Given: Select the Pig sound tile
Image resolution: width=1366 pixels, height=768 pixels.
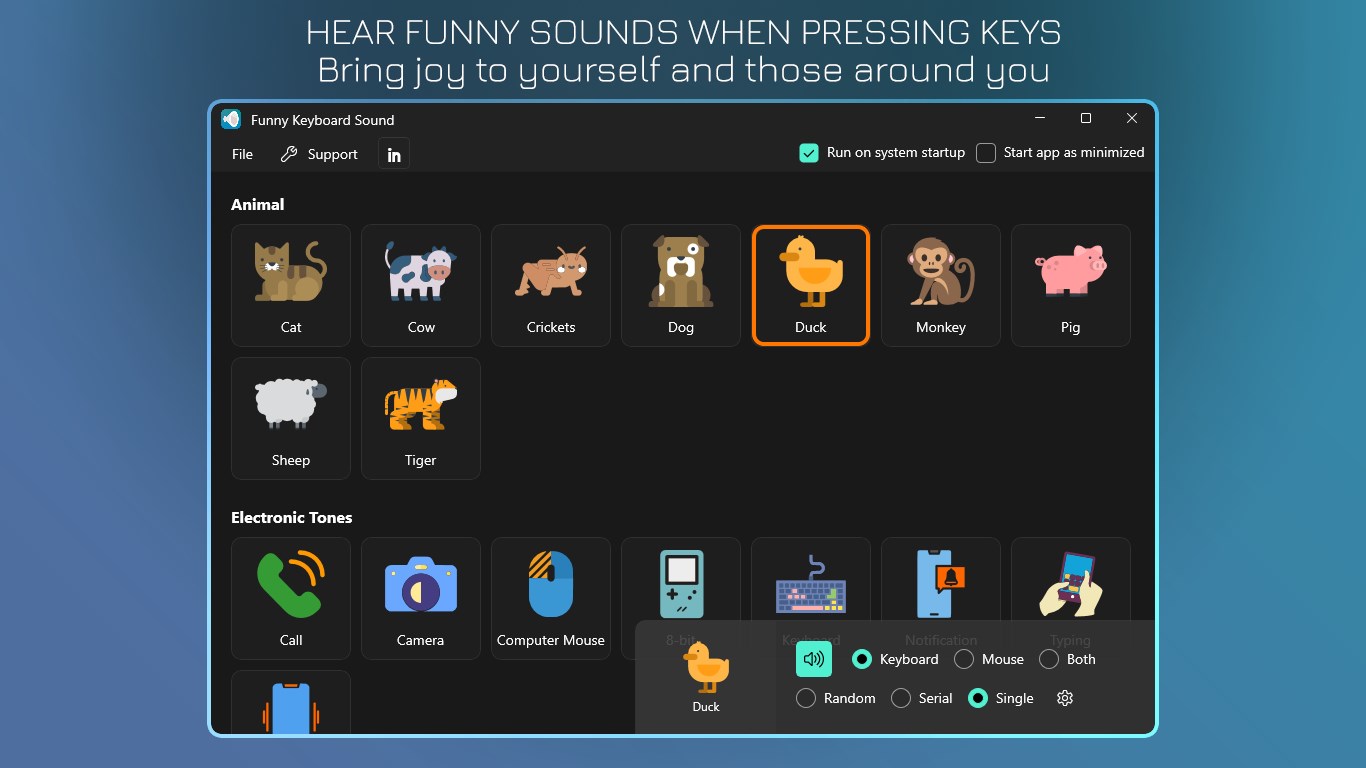Looking at the screenshot, I should 1071,285.
